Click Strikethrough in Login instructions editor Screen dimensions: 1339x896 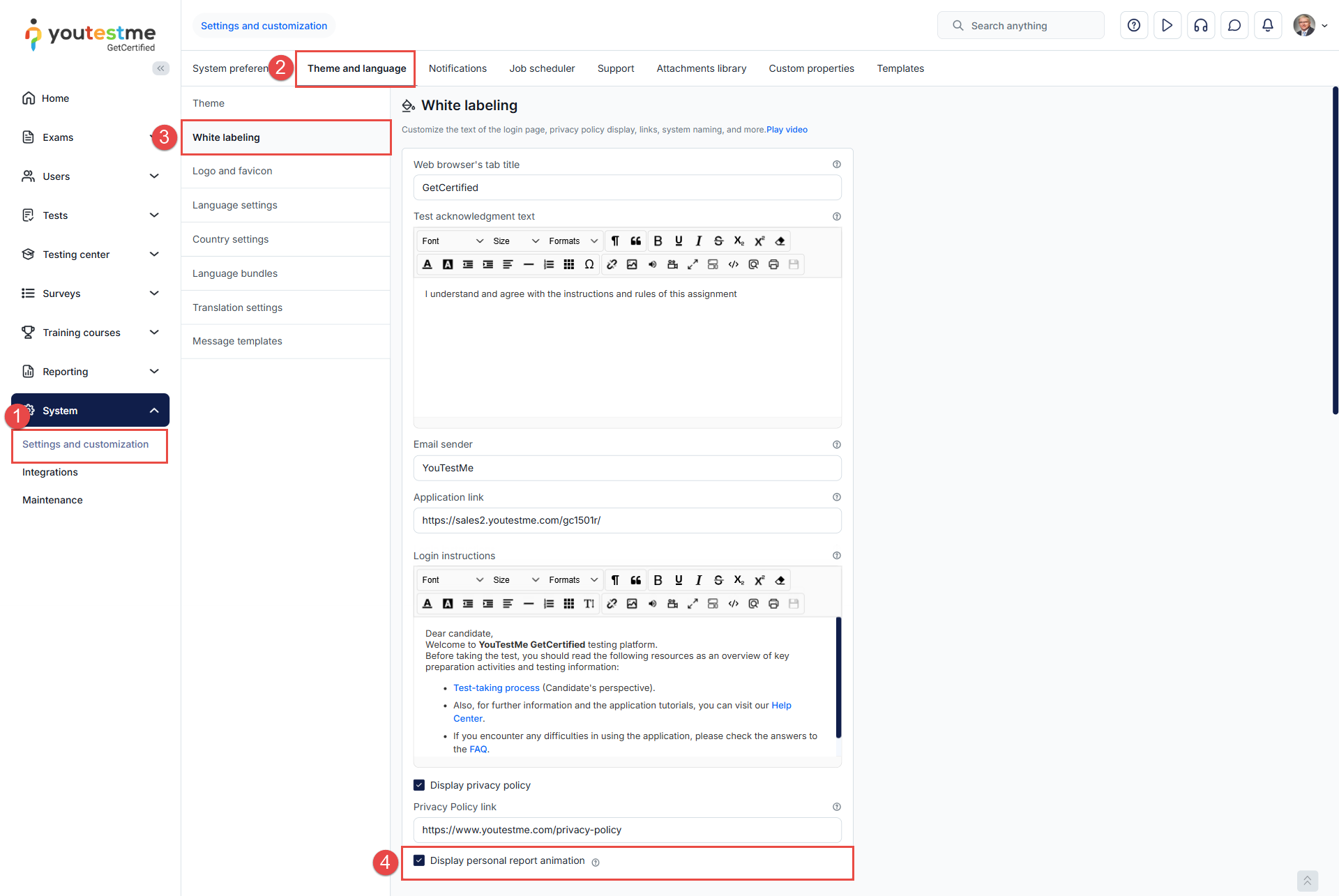pyautogui.click(x=718, y=580)
